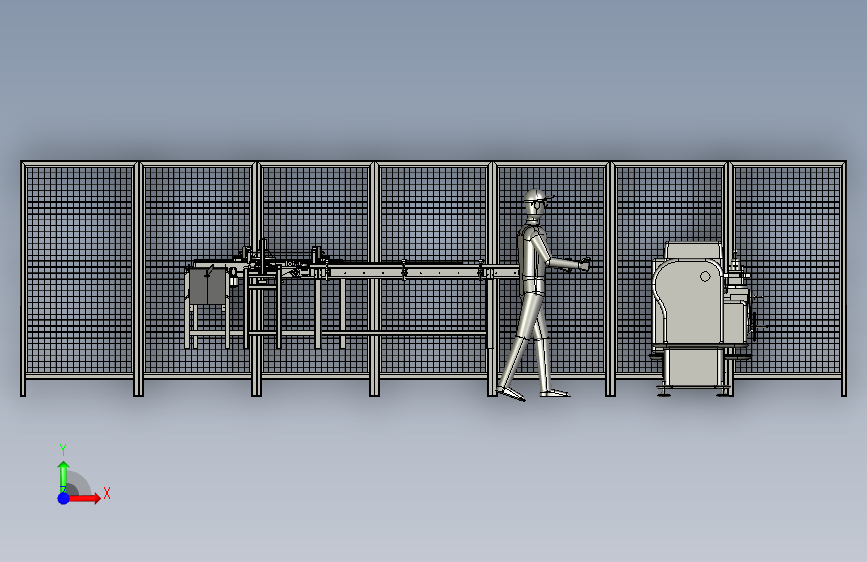Image resolution: width=867 pixels, height=562 pixels.
Task: Click the green Y axis arrow of the triad
Action: [64, 477]
